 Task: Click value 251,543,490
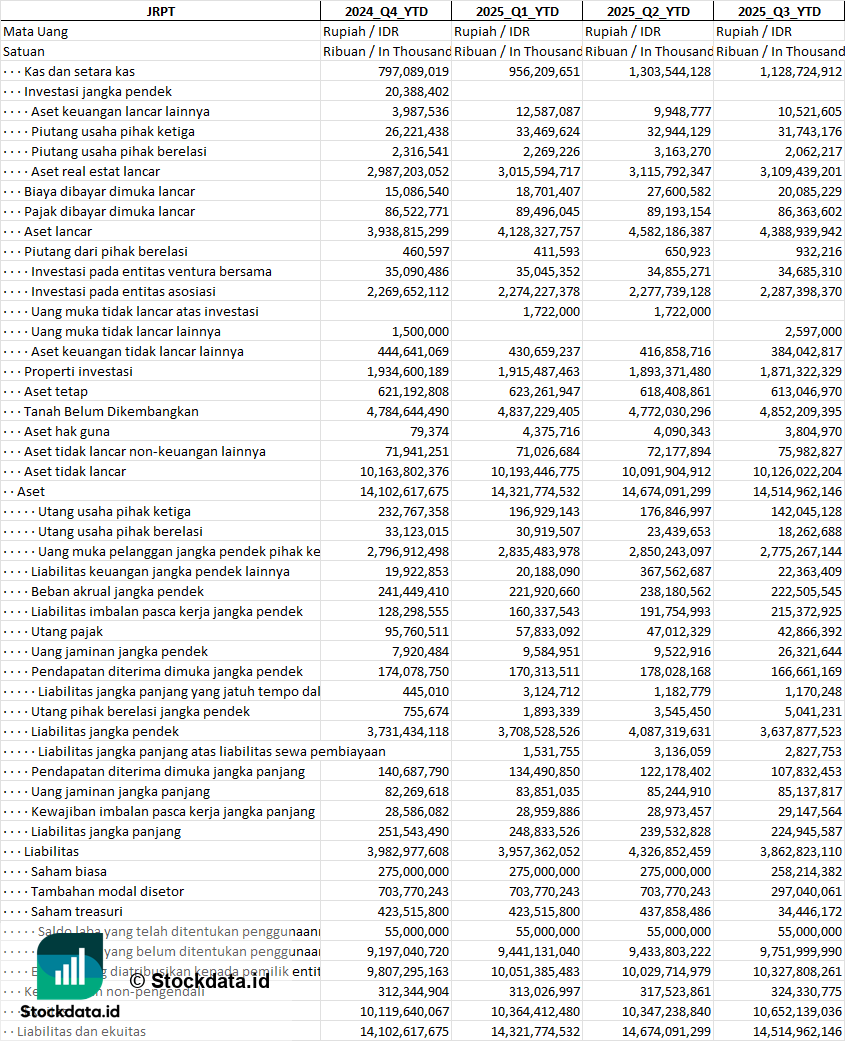pyautogui.click(x=414, y=831)
